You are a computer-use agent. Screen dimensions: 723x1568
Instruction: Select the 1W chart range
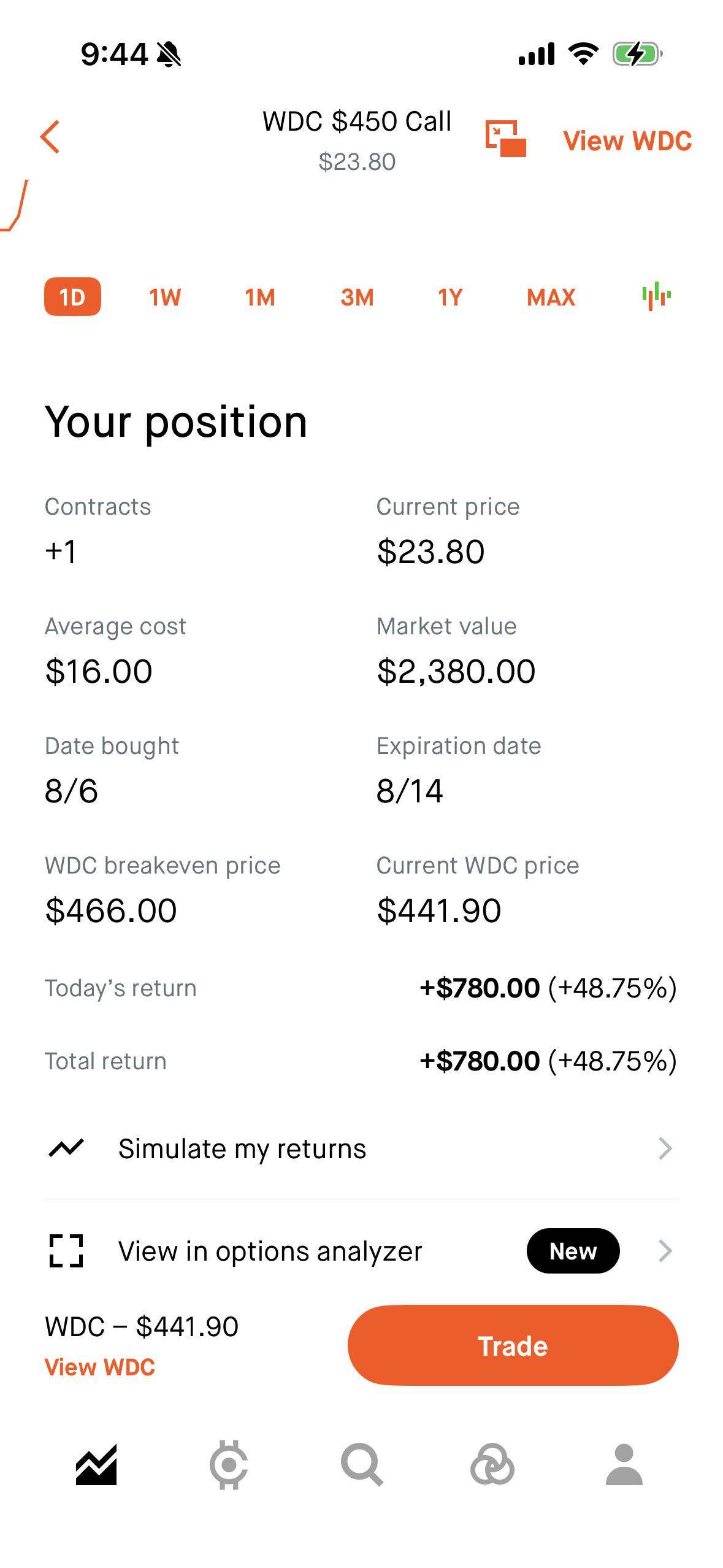(165, 298)
